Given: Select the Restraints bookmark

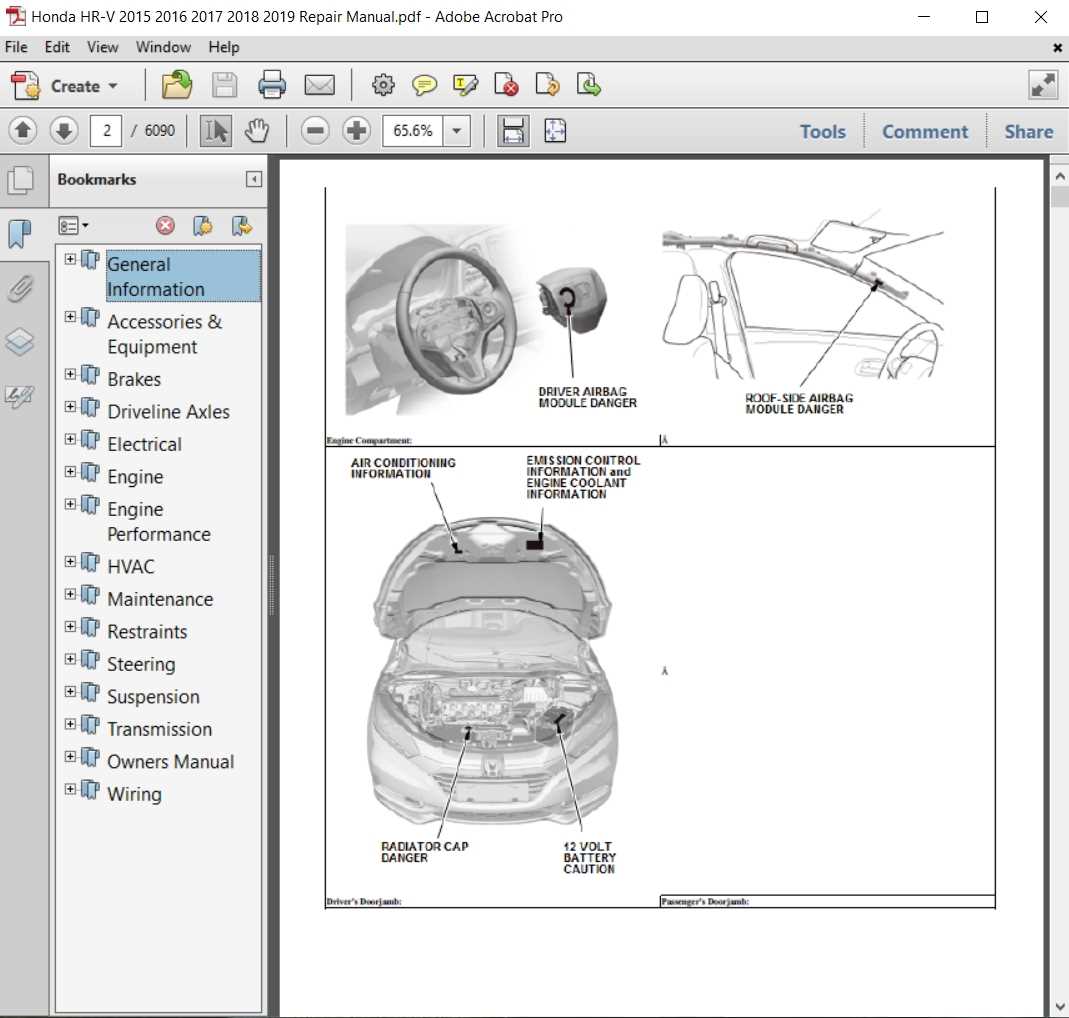Looking at the screenshot, I should click(x=147, y=631).
